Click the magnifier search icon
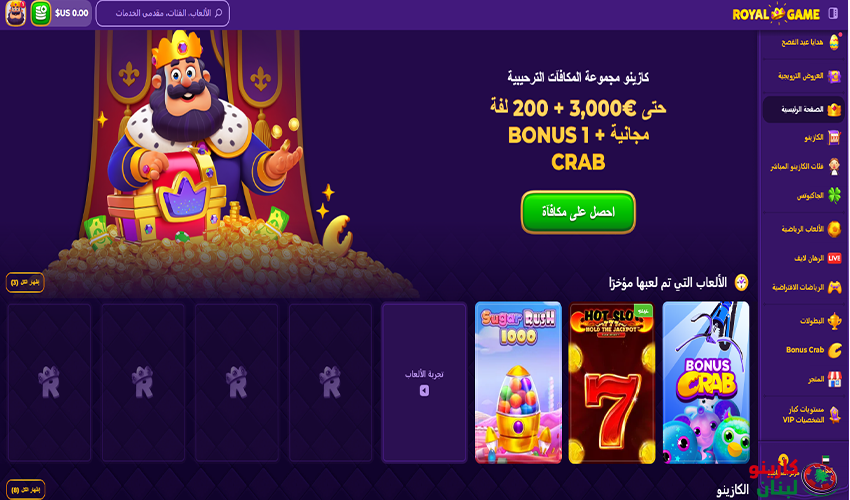 click(x=218, y=13)
